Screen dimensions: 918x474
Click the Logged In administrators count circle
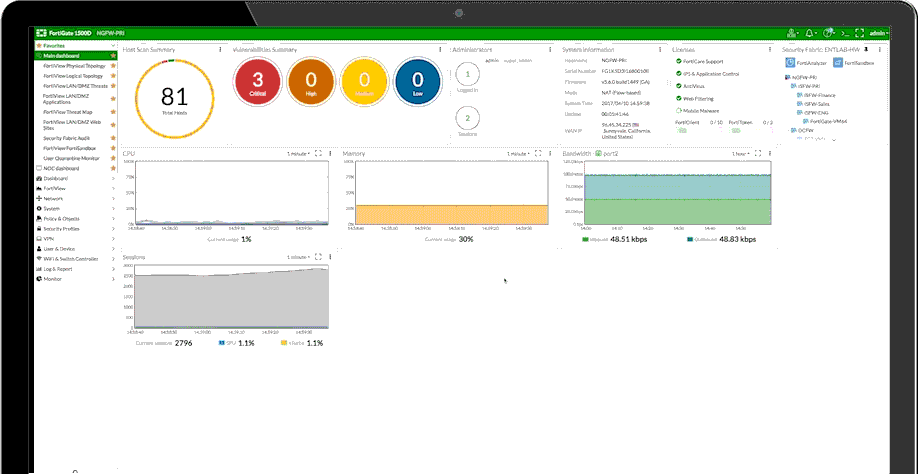click(x=467, y=74)
